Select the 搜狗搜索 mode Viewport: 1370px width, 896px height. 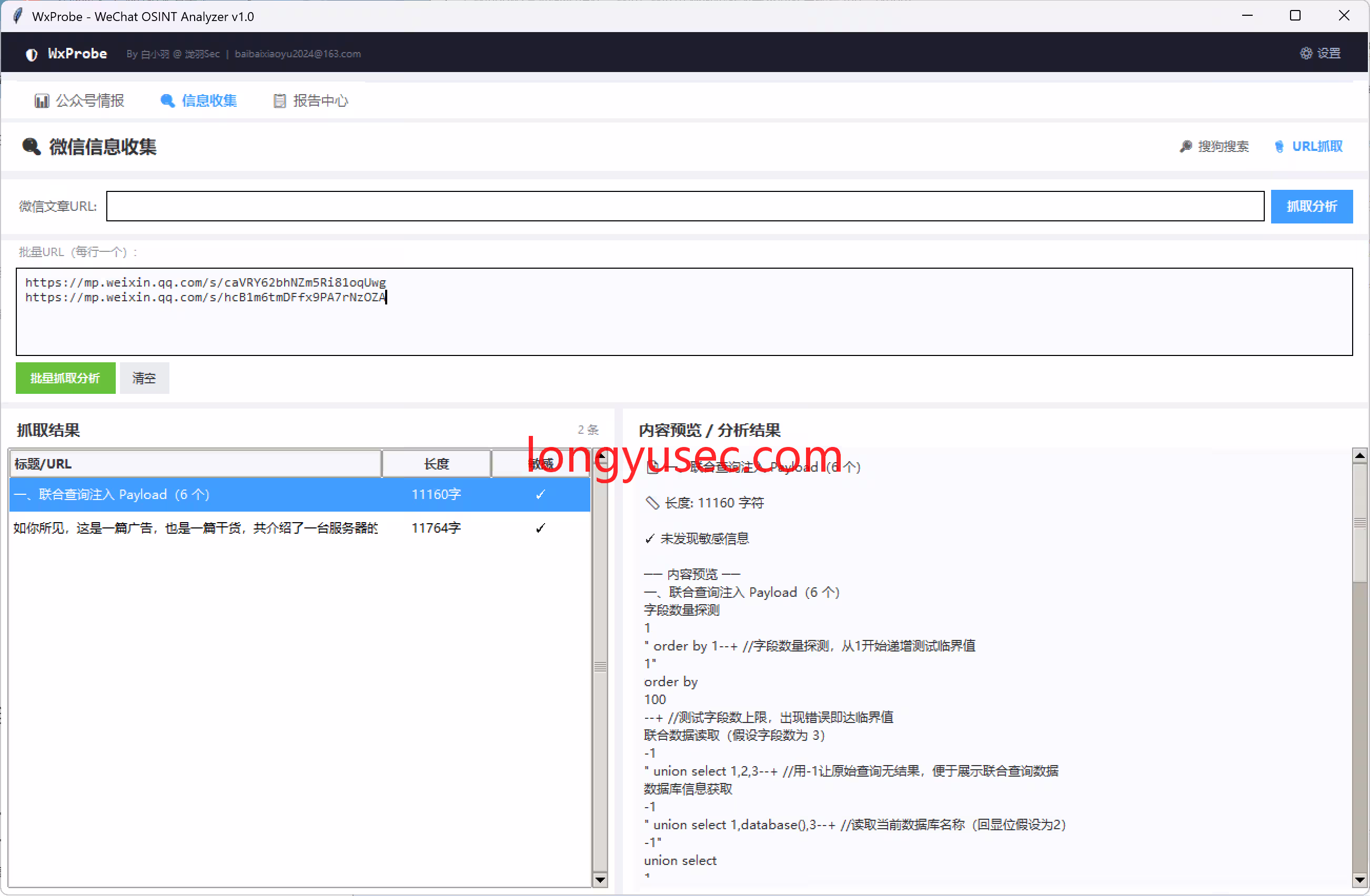point(1214,146)
